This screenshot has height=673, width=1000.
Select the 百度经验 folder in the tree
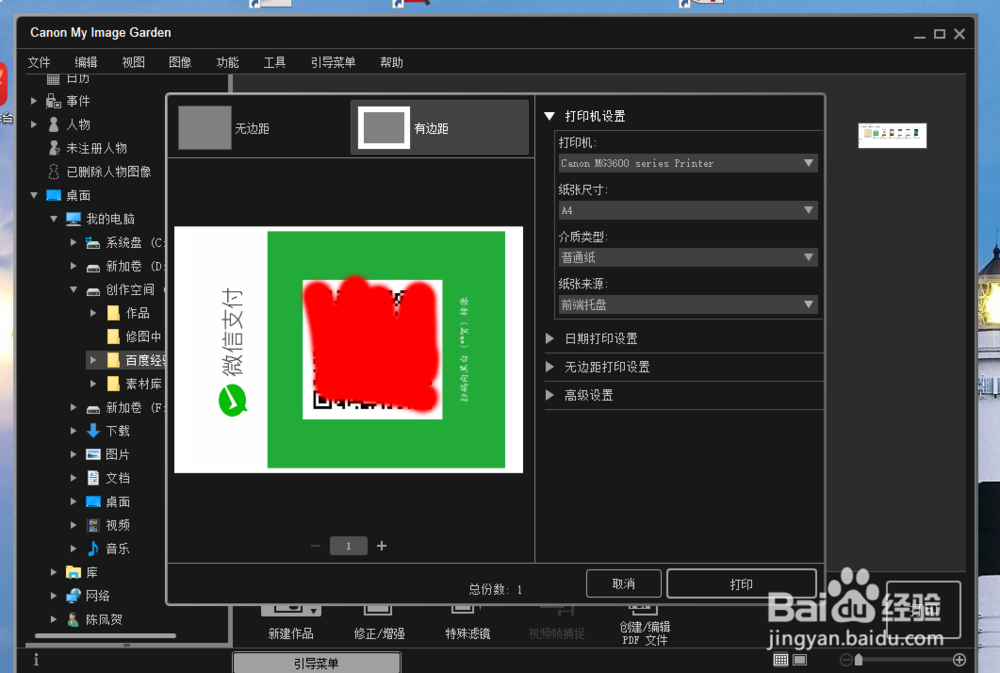pos(126,360)
